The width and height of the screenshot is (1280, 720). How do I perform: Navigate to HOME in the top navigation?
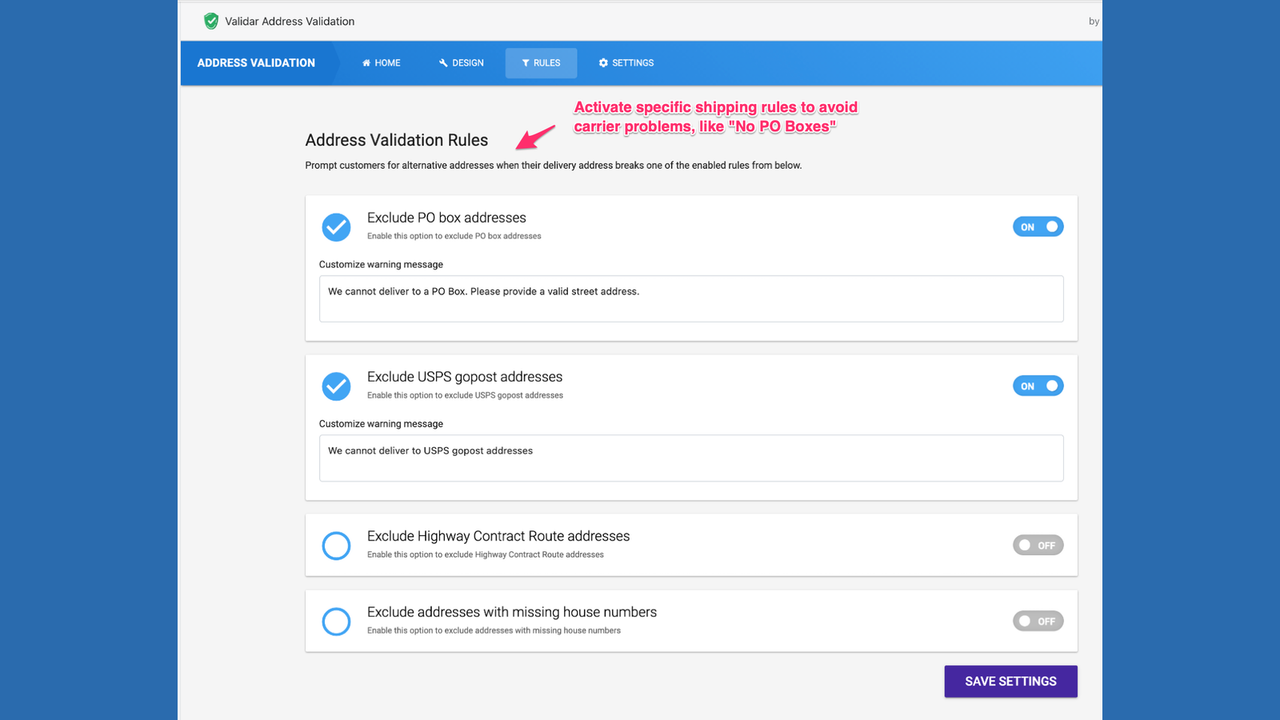(381, 62)
